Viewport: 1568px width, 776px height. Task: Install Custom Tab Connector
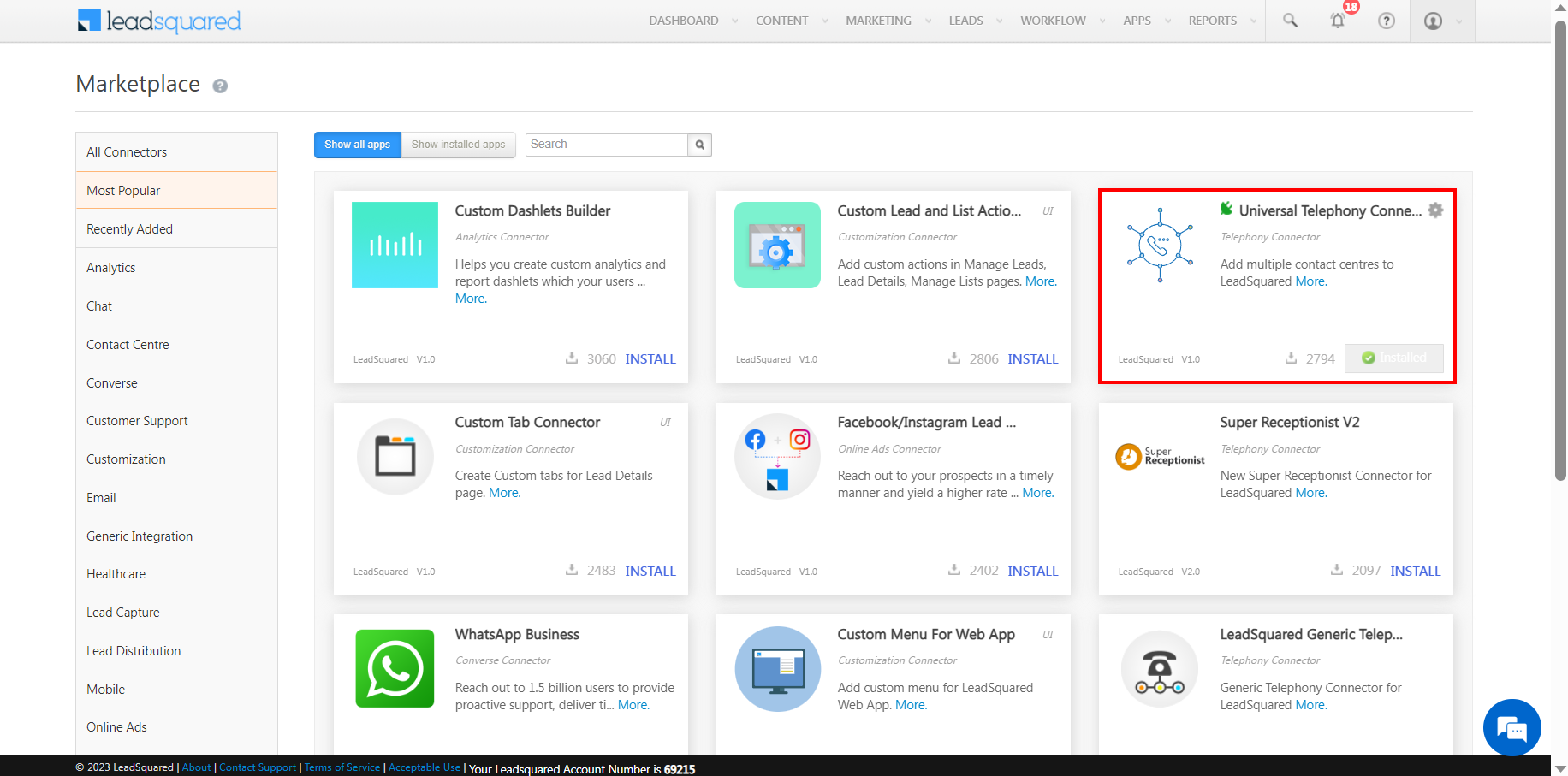point(650,572)
